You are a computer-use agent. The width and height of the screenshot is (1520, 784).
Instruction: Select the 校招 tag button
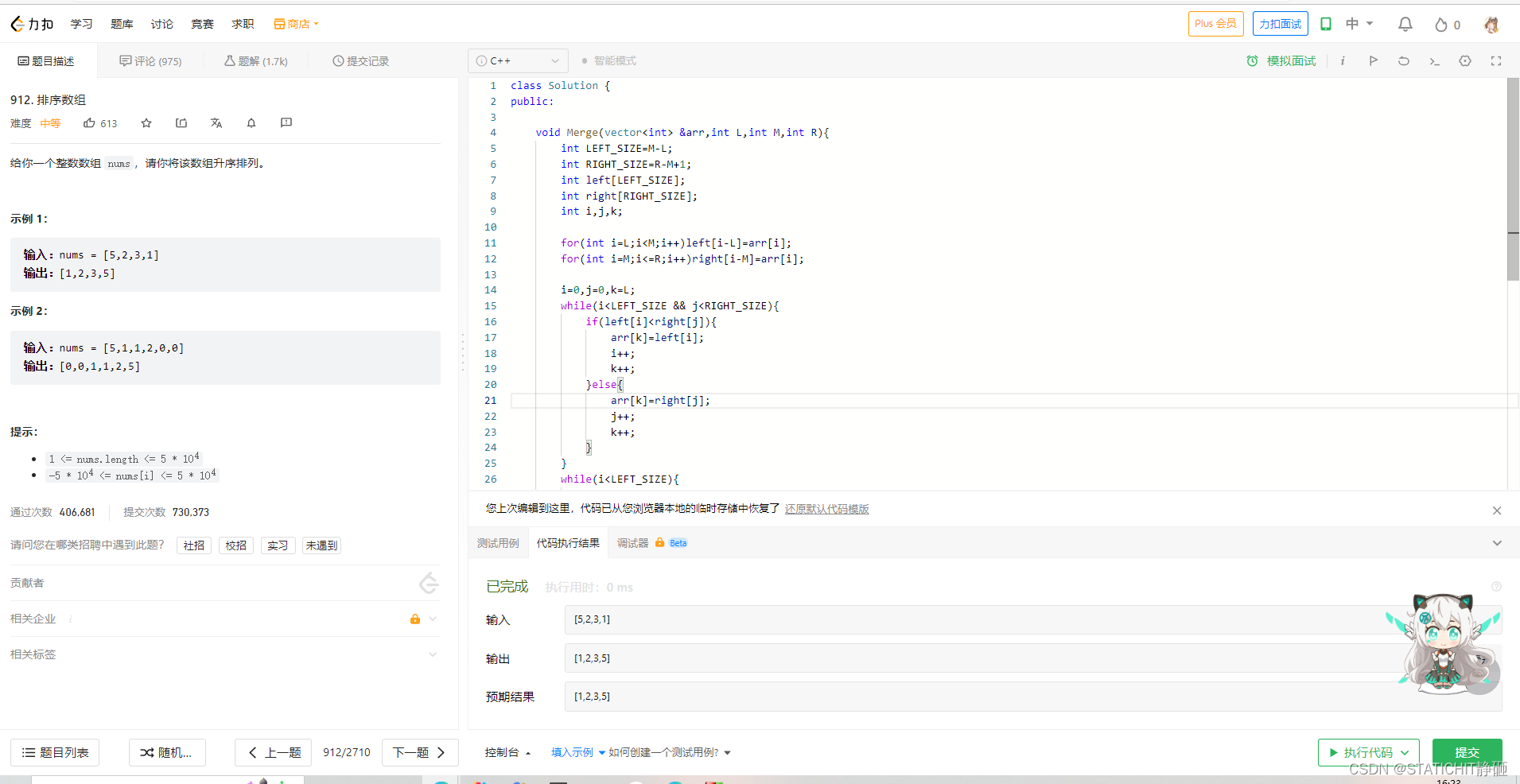point(236,545)
